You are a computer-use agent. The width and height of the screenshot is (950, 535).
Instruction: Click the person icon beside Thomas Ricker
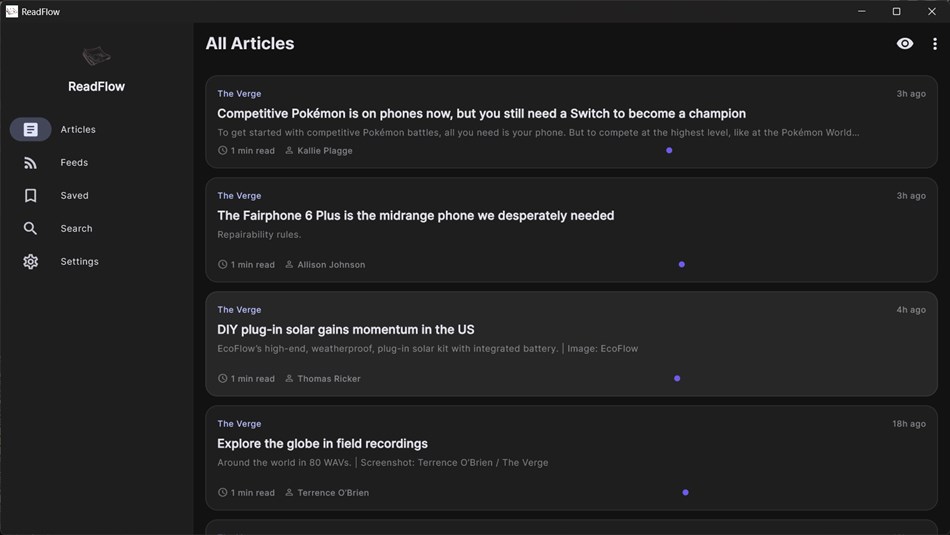pyautogui.click(x=289, y=378)
